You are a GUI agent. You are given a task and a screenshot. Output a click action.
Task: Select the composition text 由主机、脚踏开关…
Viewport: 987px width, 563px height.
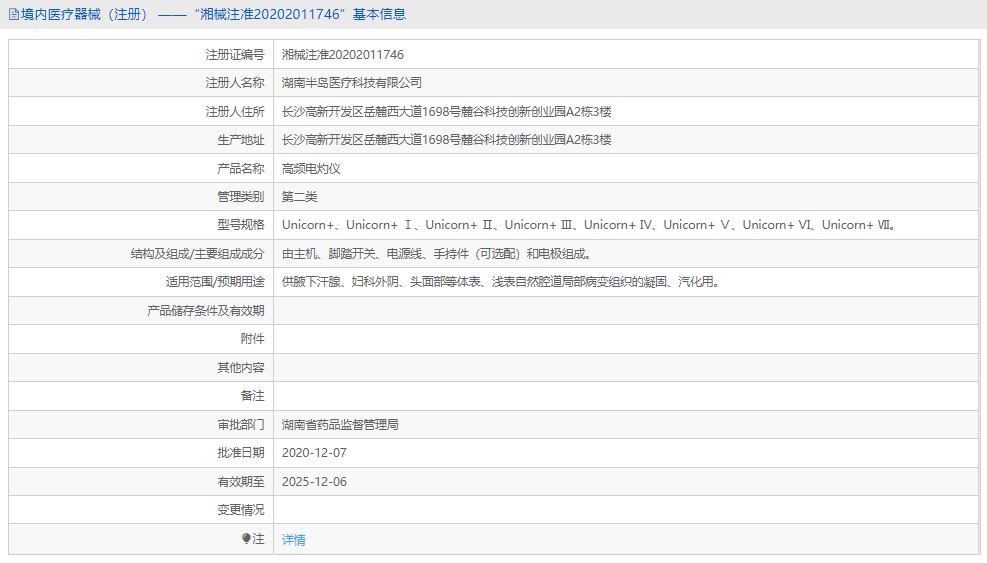point(436,254)
